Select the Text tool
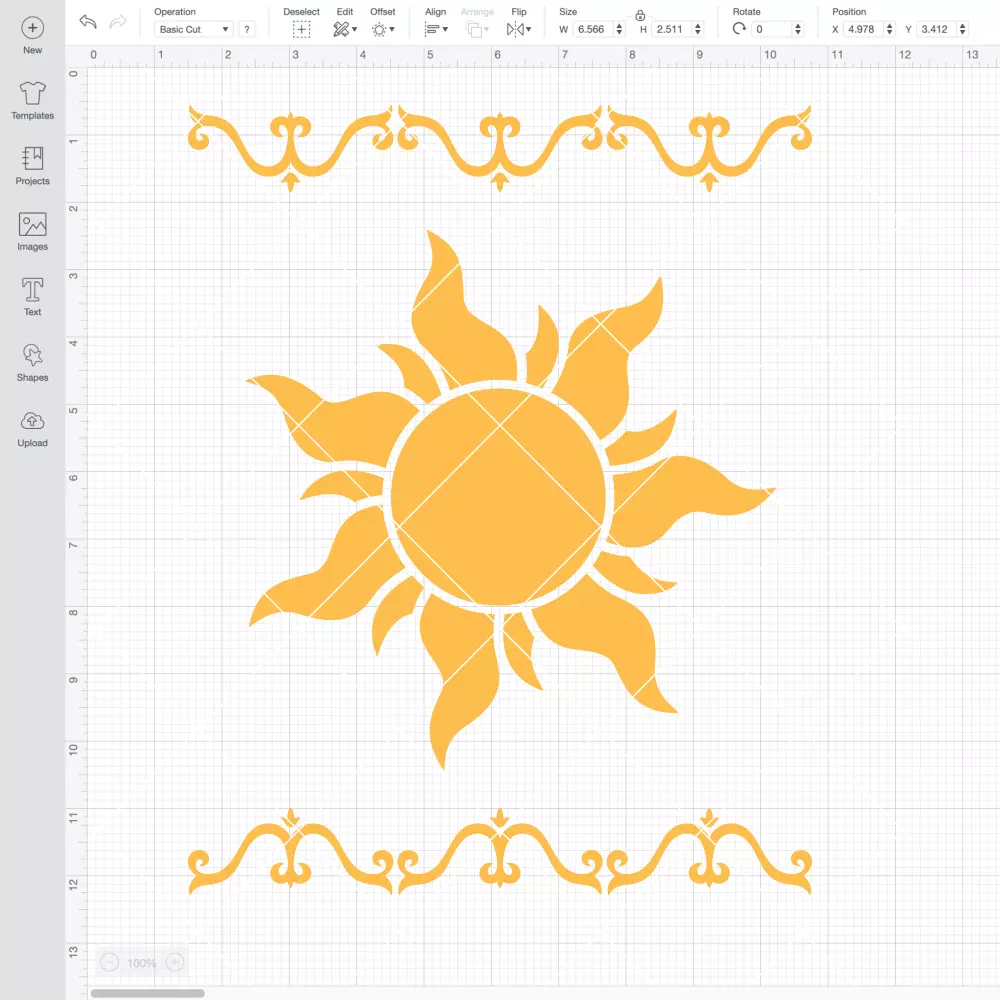1000x1000 pixels. pos(33,297)
